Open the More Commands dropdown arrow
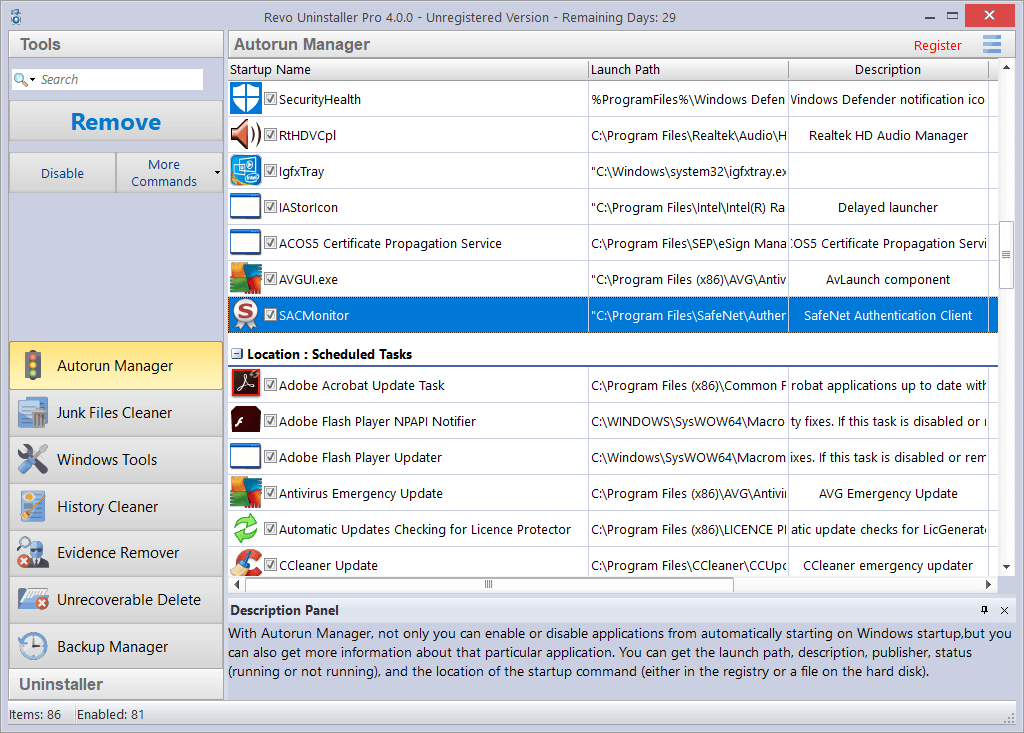The image size is (1024, 733). tap(217, 172)
